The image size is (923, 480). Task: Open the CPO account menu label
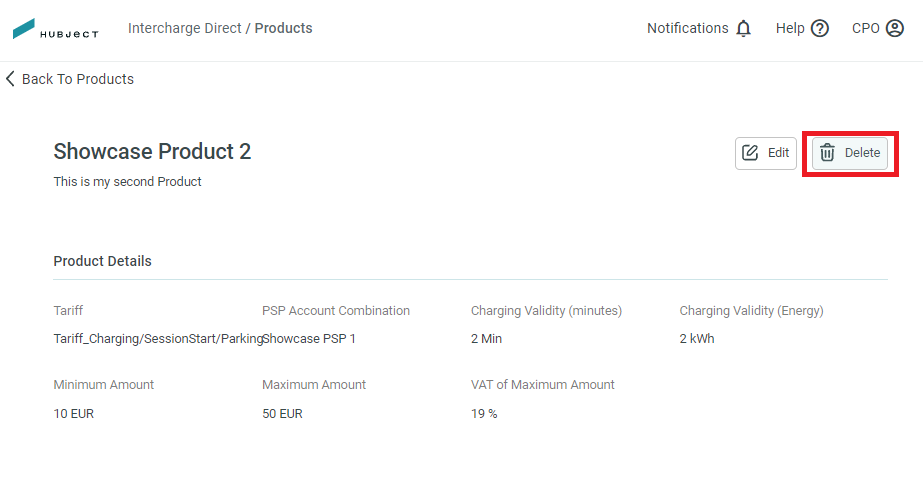click(865, 28)
